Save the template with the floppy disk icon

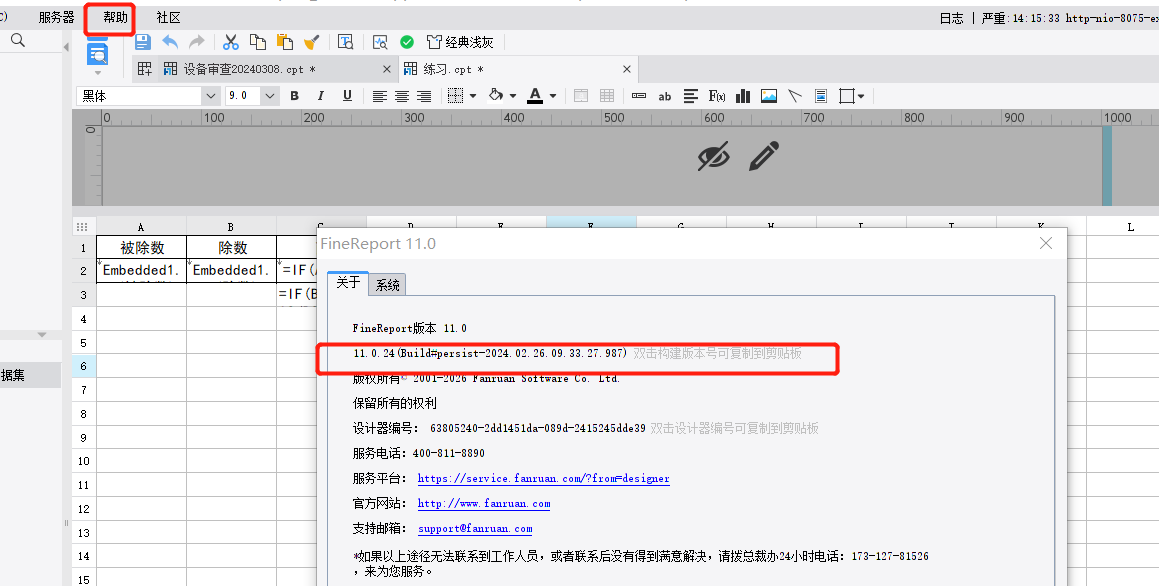pyautogui.click(x=143, y=42)
